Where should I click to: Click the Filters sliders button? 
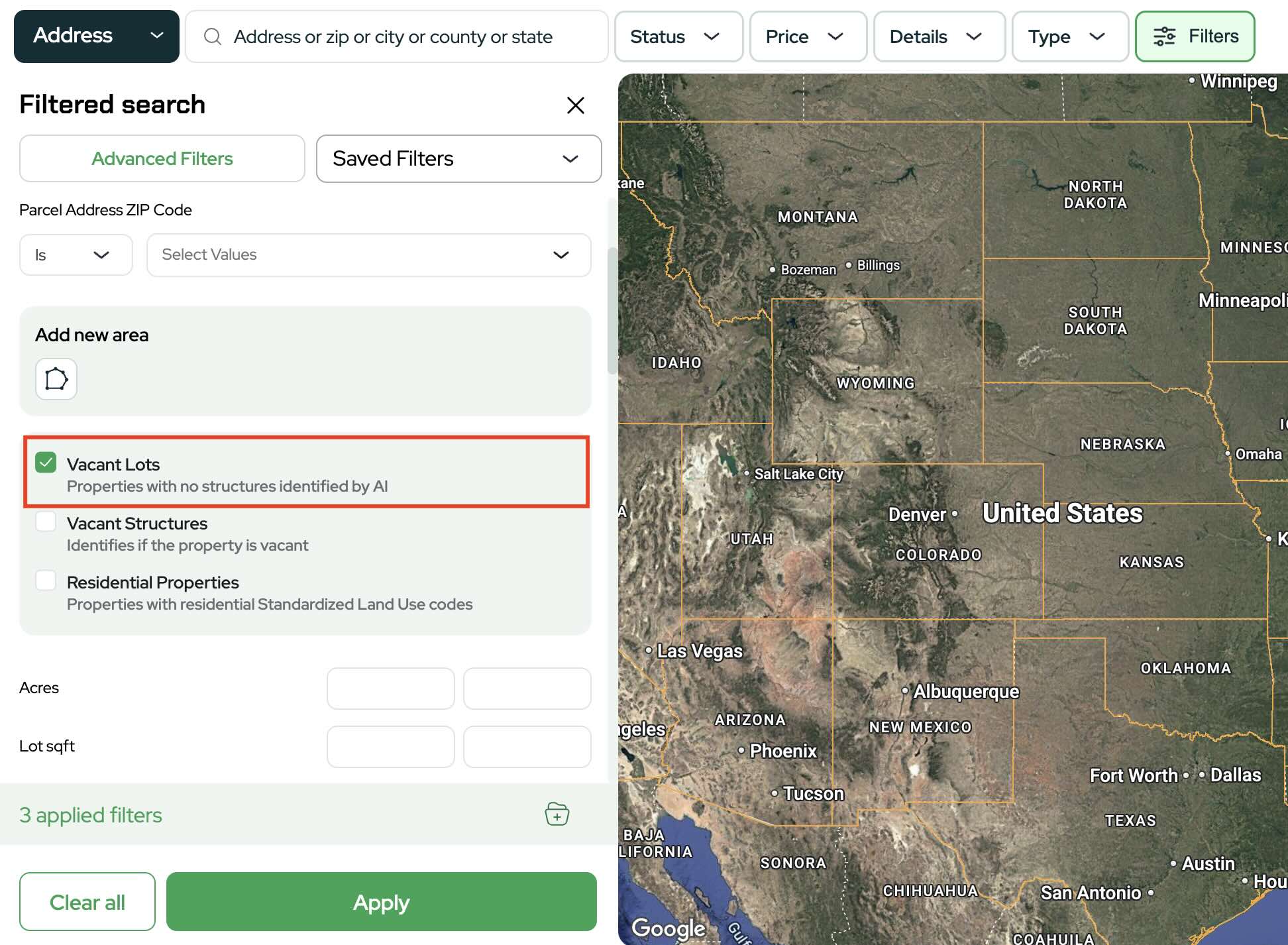(1195, 36)
